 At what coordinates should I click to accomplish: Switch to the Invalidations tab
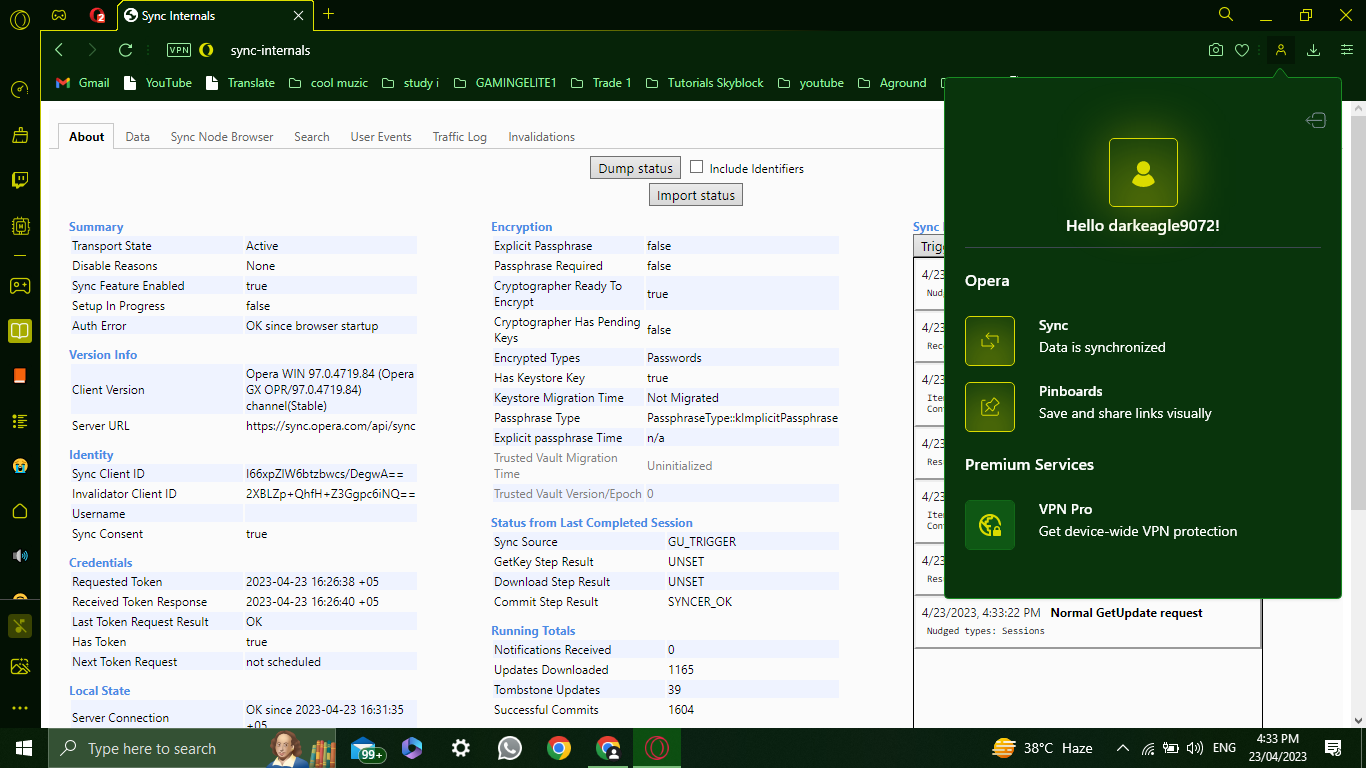tap(542, 137)
